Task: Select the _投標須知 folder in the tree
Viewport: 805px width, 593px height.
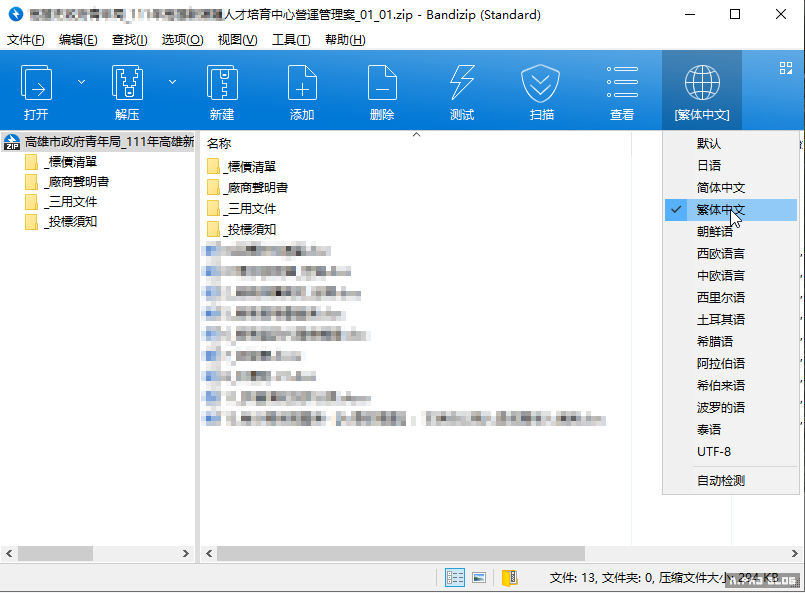Action: [x=70, y=222]
